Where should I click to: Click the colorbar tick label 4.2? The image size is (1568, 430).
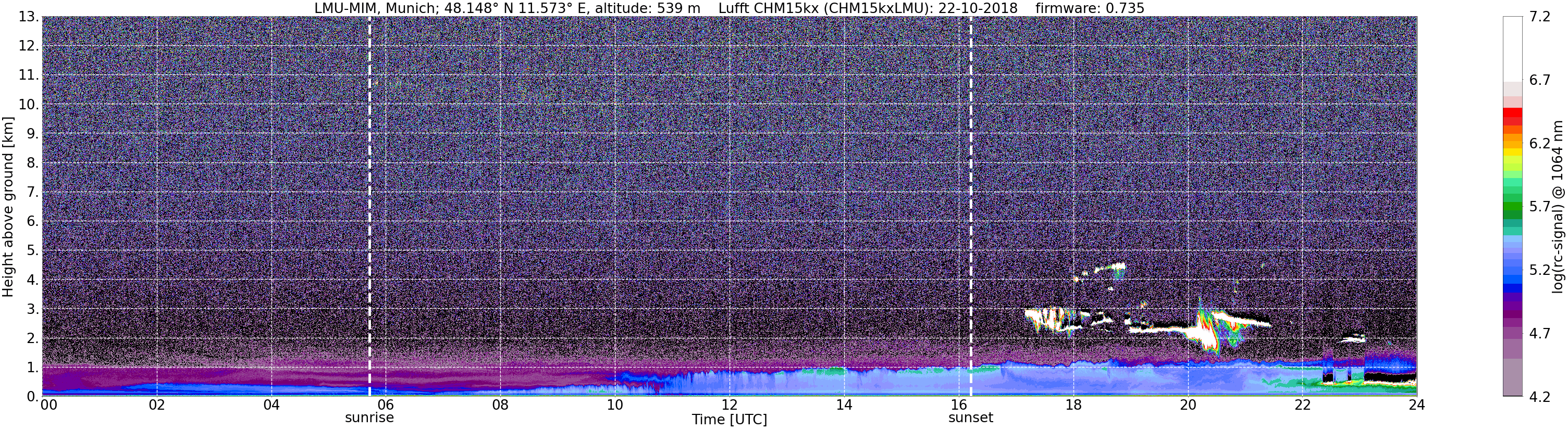[x=1540, y=397]
